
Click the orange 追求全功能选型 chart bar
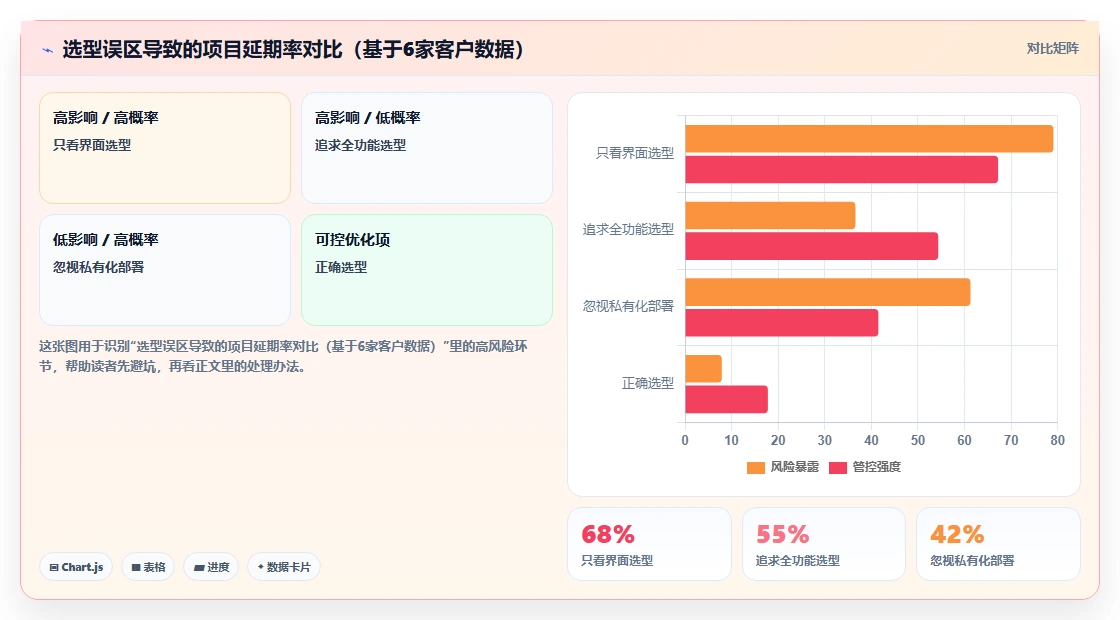coord(770,216)
